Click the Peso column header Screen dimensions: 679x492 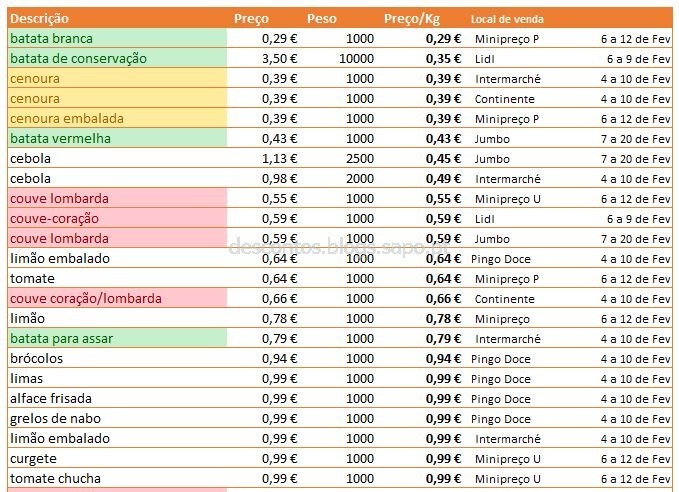(x=322, y=19)
